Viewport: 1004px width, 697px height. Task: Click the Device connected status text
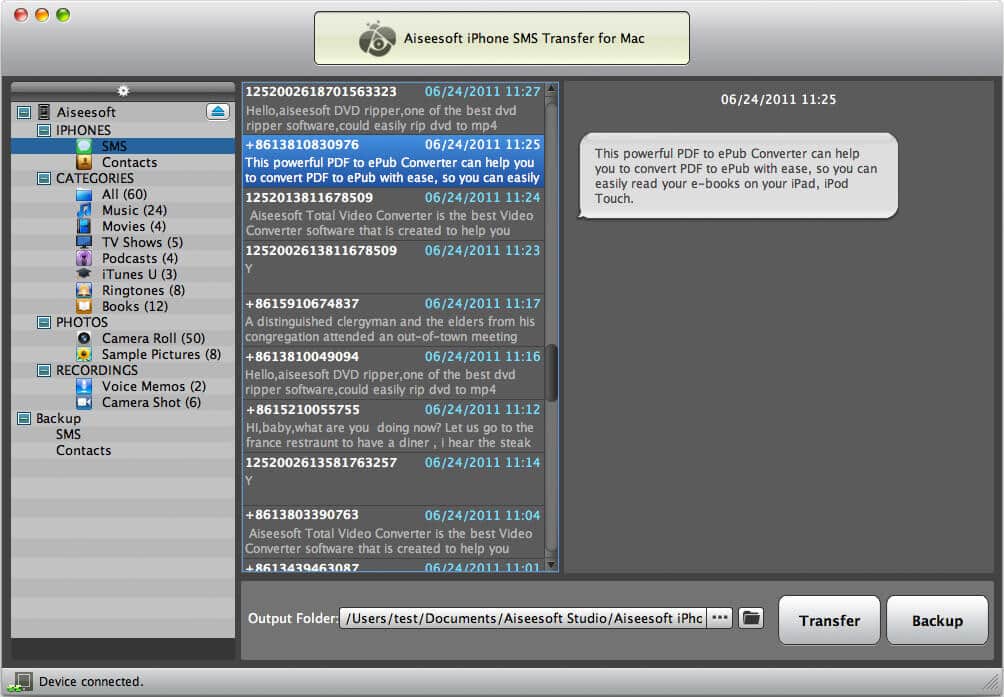point(91,682)
